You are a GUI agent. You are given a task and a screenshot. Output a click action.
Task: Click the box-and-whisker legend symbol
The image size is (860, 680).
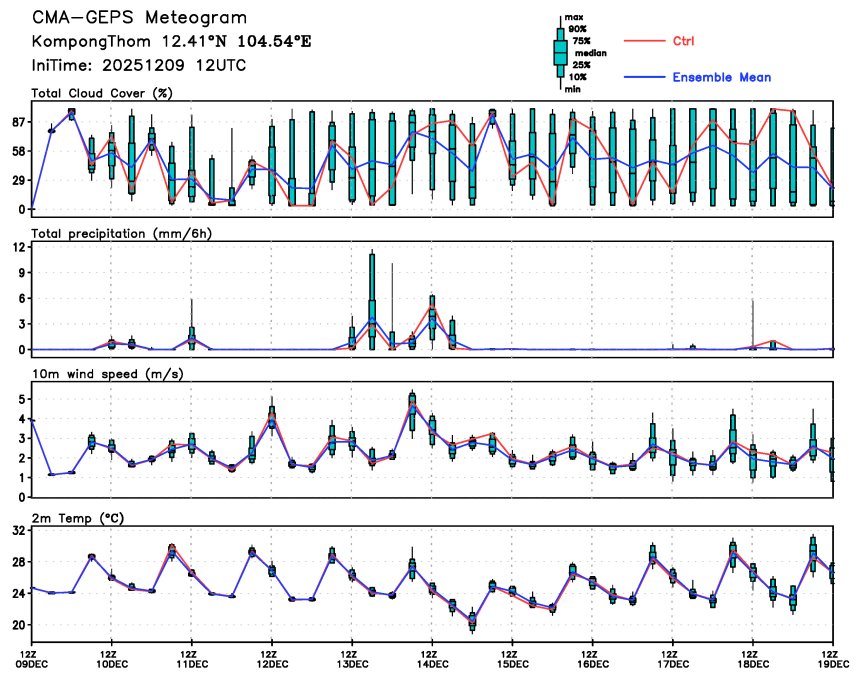560,53
